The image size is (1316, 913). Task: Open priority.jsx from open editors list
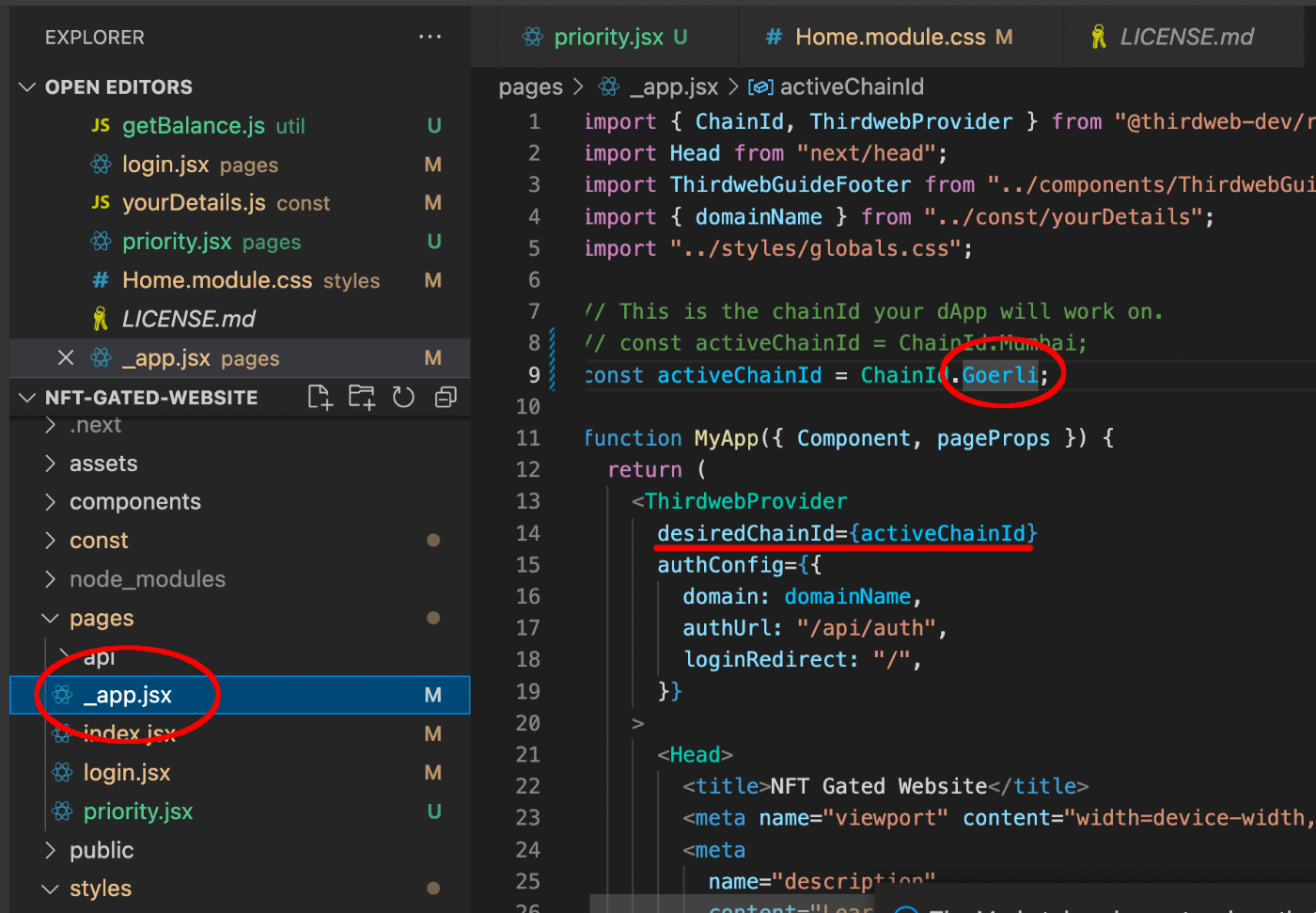[x=240, y=242]
